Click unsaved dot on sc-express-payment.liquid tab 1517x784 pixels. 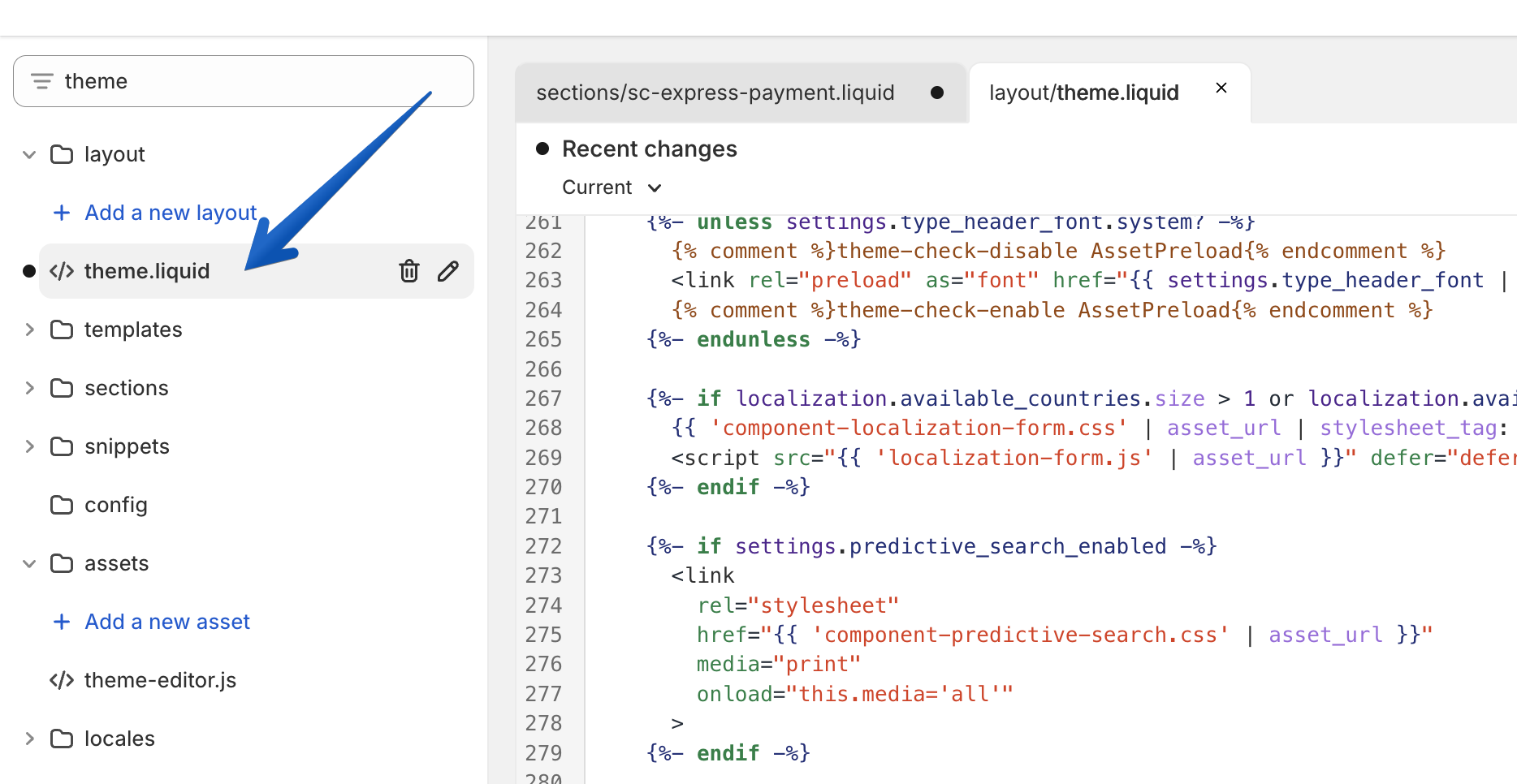[937, 93]
